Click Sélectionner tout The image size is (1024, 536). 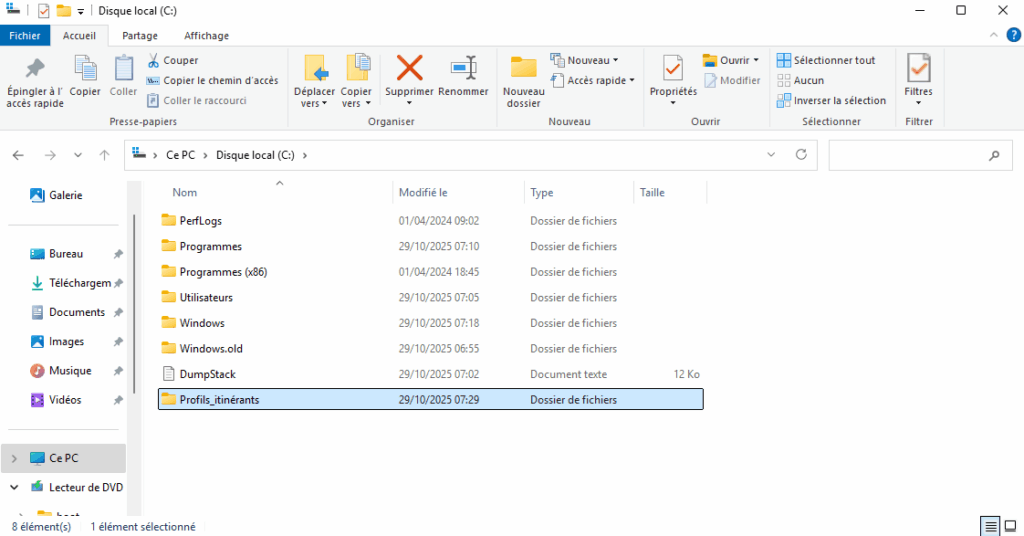827,60
